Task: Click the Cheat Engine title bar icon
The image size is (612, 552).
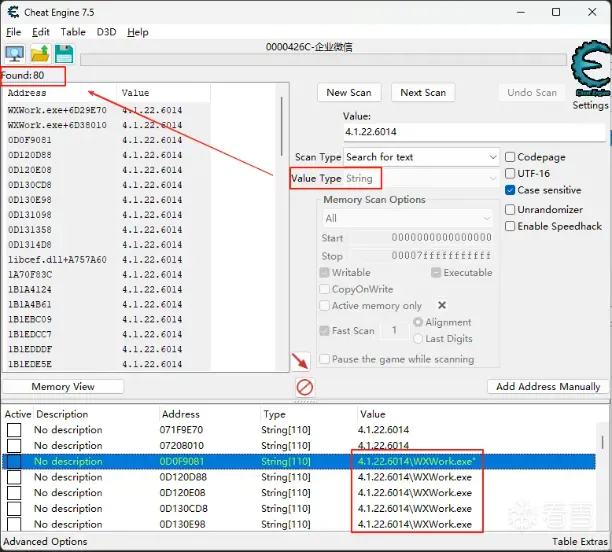Action: click(x=13, y=12)
